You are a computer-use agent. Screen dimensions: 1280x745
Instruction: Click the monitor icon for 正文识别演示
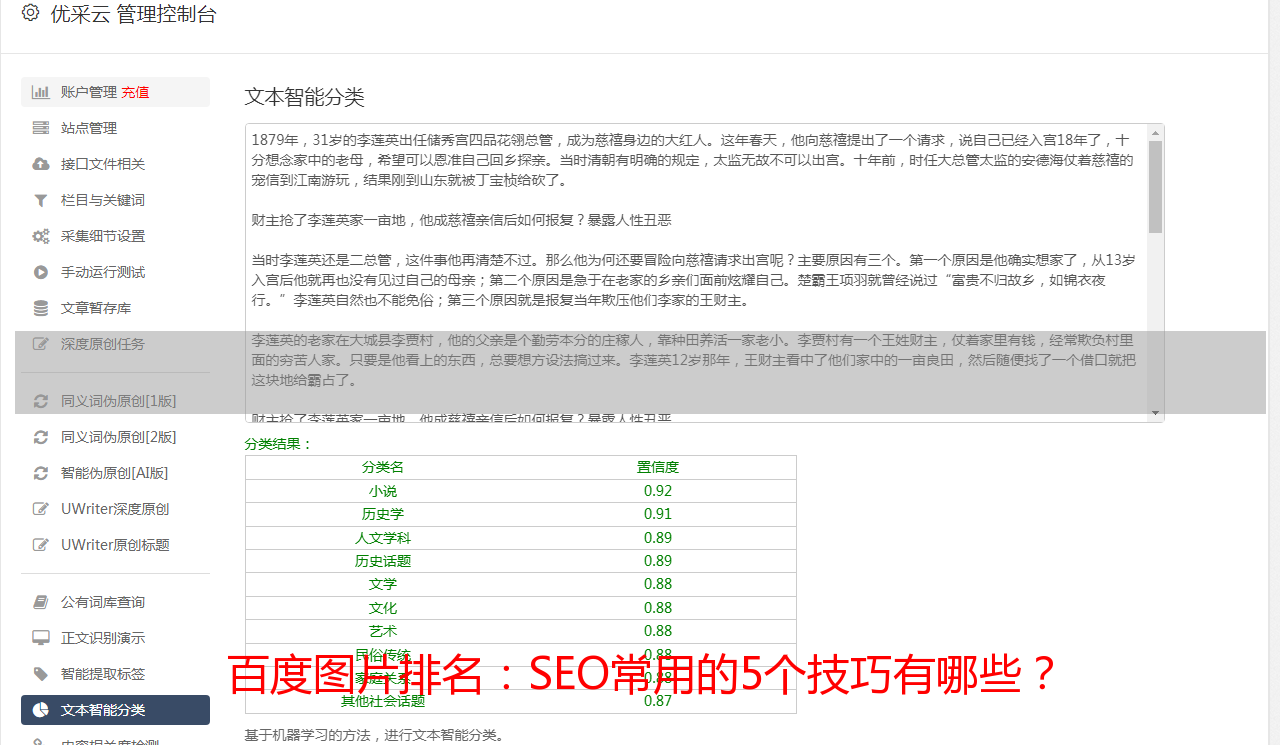(41, 638)
